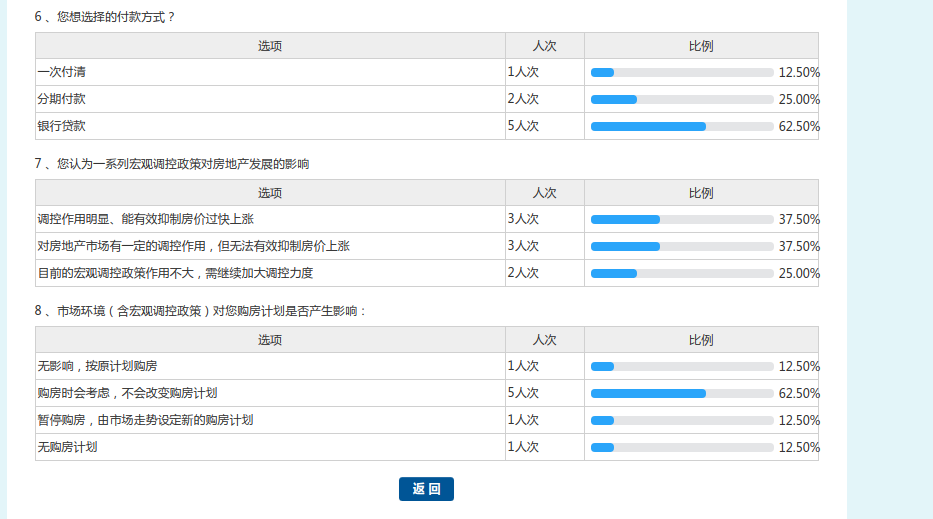The height and width of the screenshot is (519, 933).
Task: Click the 返回 button
Action: (x=426, y=489)
